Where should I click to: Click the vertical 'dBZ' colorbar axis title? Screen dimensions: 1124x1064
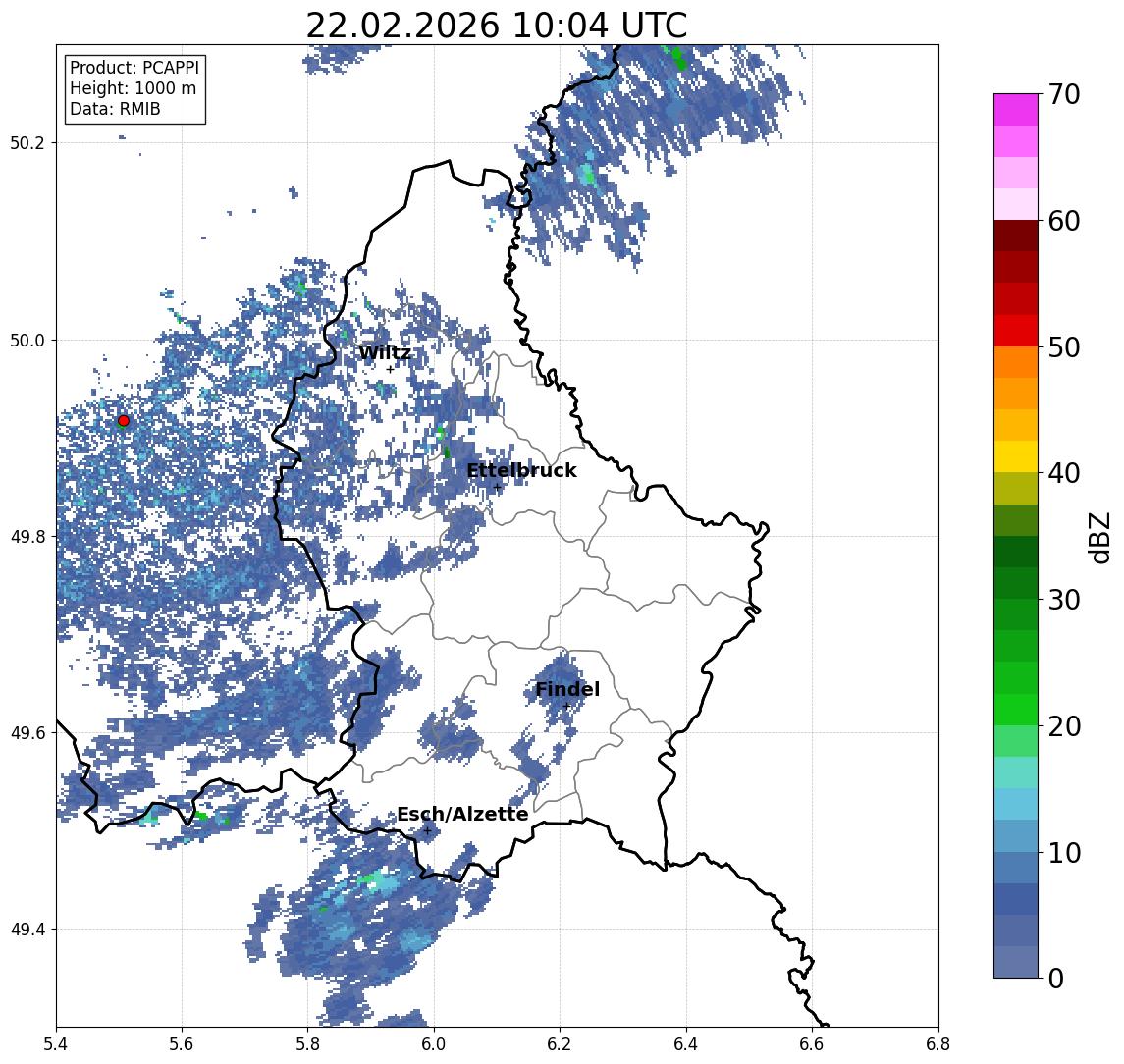point(1098,538)
